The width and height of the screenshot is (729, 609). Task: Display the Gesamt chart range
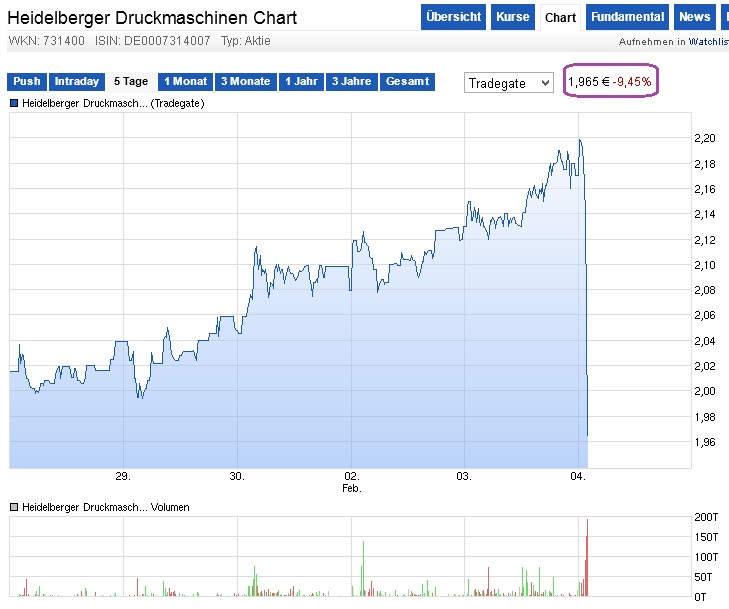click(407, 81)
